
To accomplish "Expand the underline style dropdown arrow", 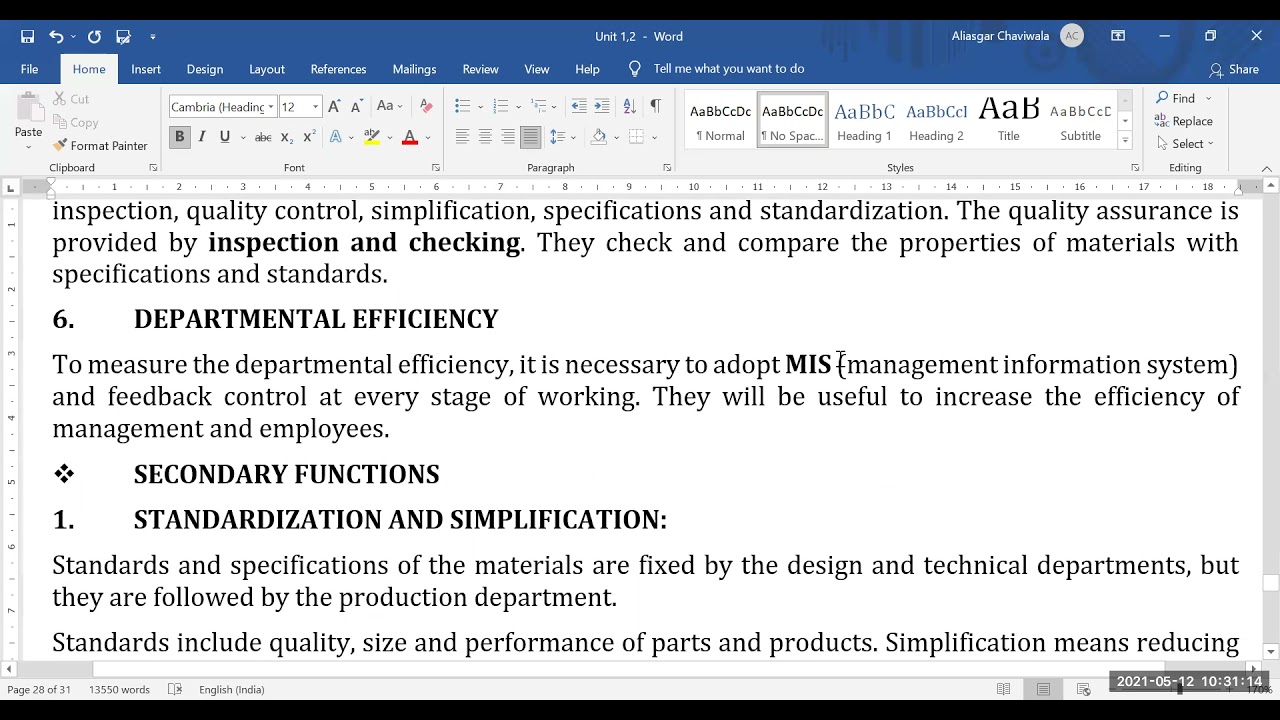I will [243, 137].
